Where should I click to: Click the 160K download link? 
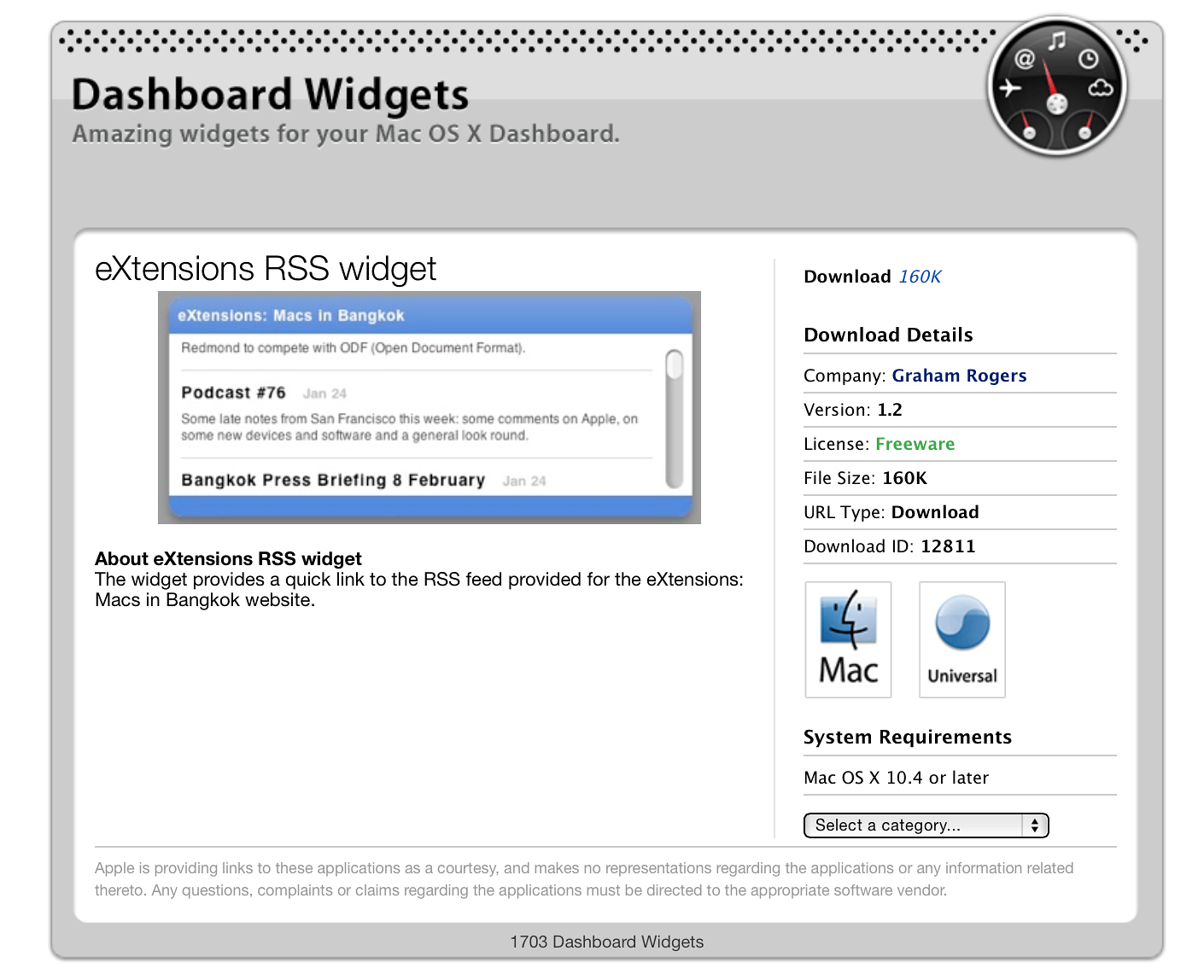pyautogui.click(x=920, y=277)
